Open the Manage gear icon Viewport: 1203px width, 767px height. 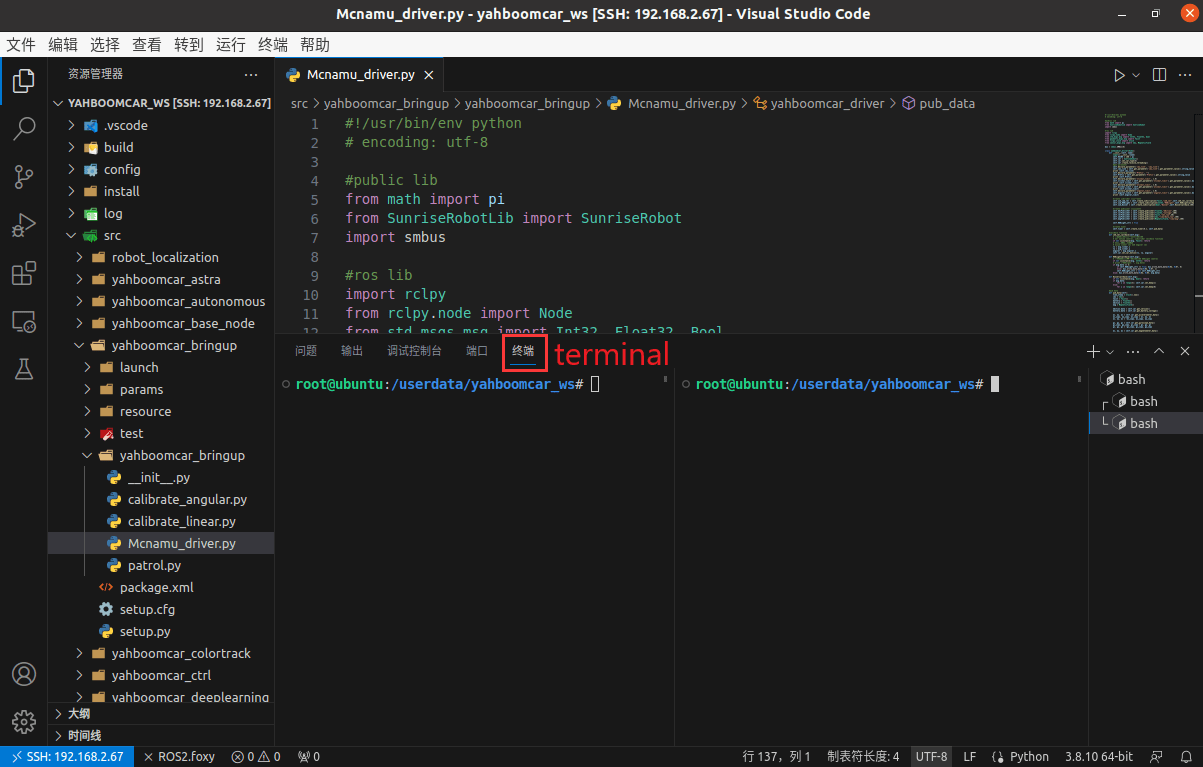[x=24, y=721]
